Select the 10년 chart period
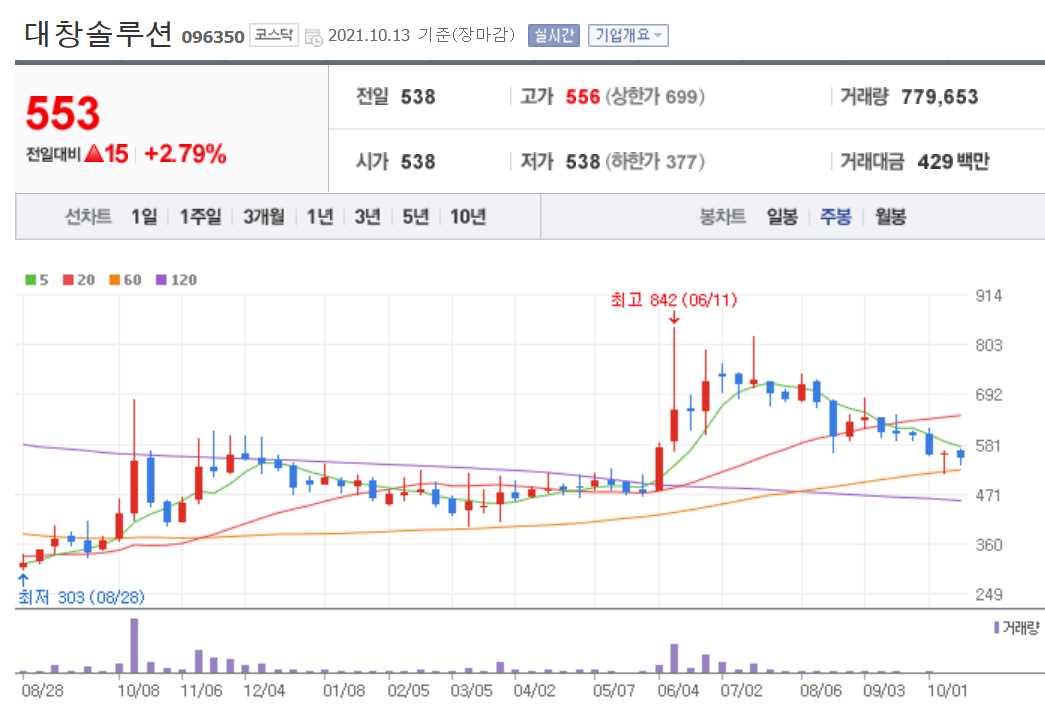The width and height of the screenshot is (1045, 715). click(x=466, y=216)
